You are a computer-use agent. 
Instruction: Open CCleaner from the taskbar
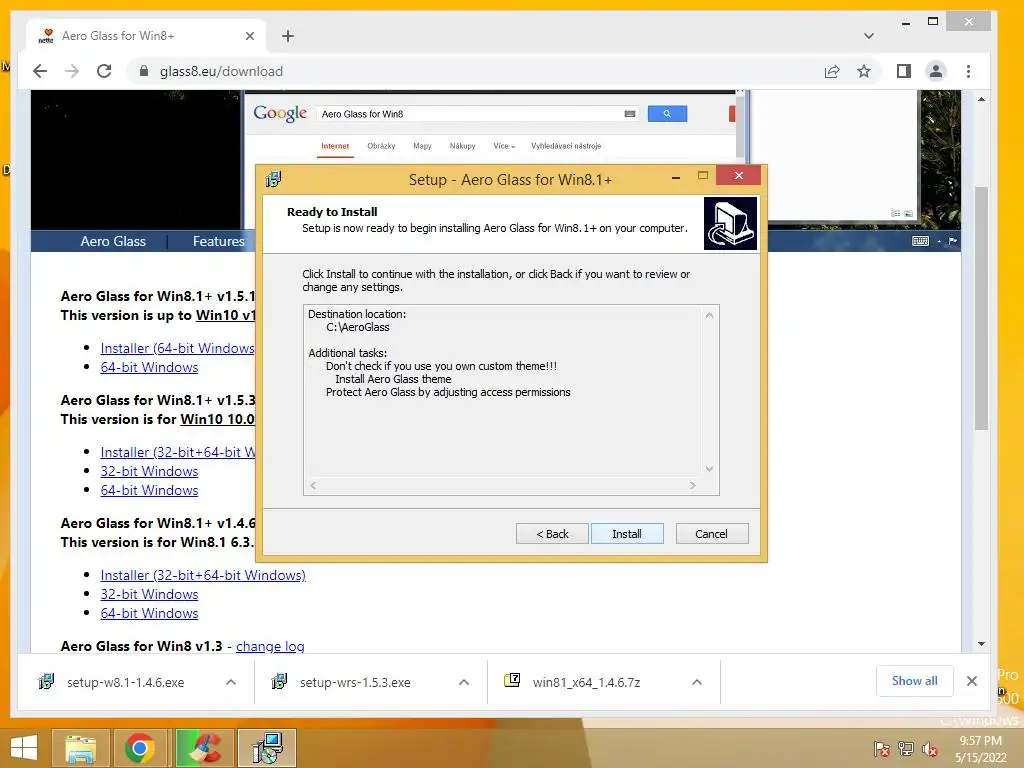point(204,748)
